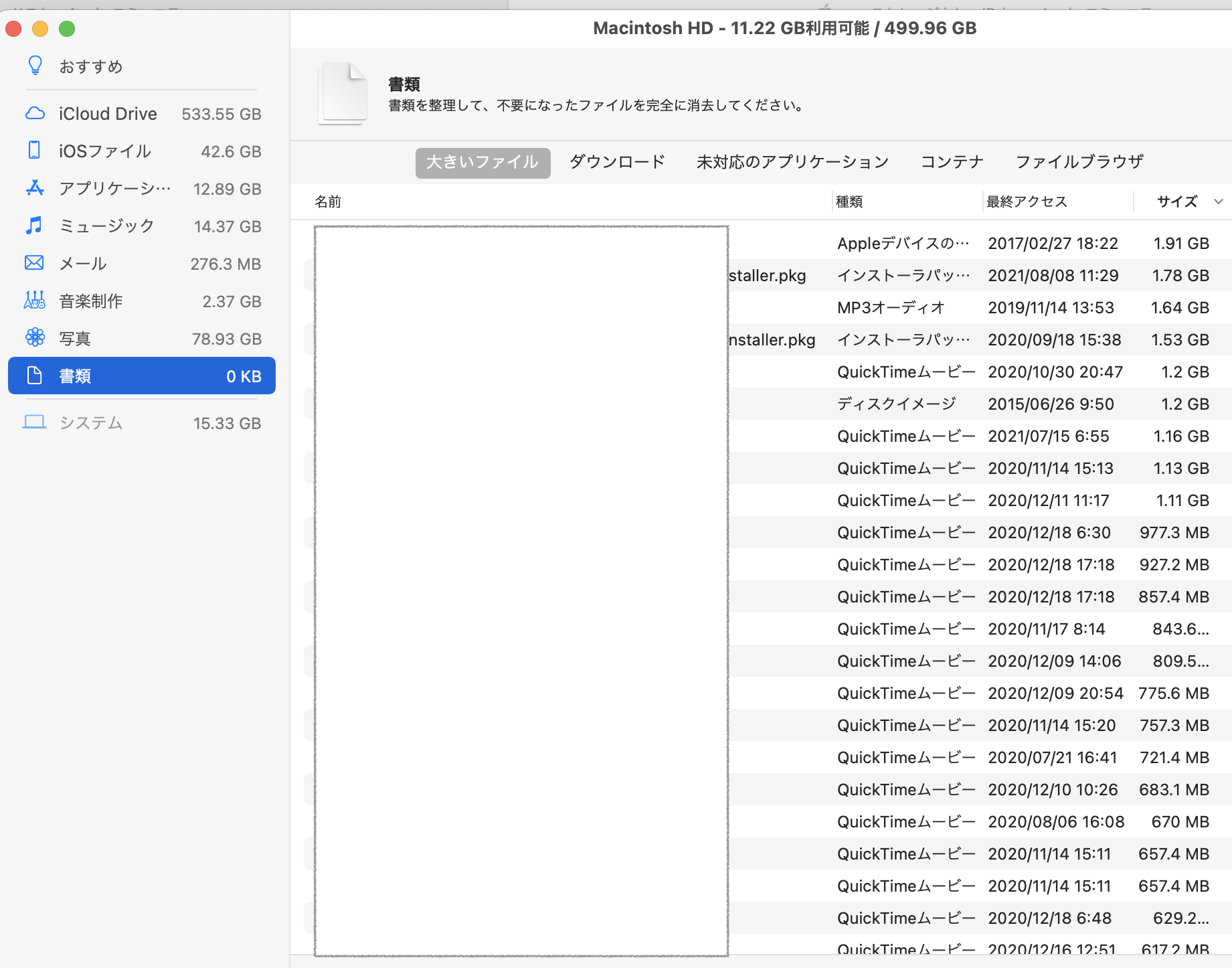The height and width of the screenshot is (968, 1232).
Task: Switch to the ダウンロード tab
Action: (x=617, y=162)
